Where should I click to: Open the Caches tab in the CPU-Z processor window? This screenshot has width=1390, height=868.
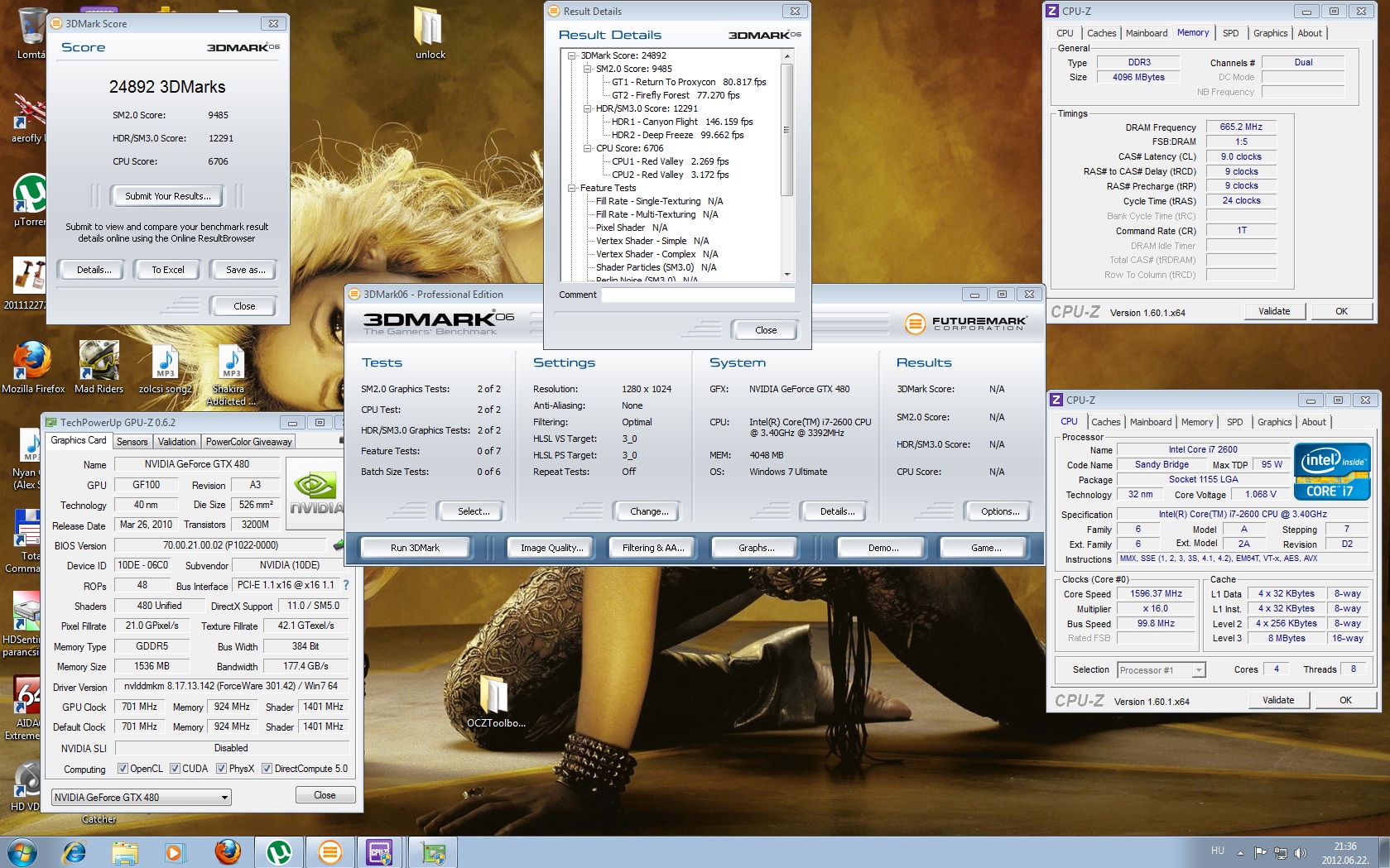click(x=1105, y=422)
